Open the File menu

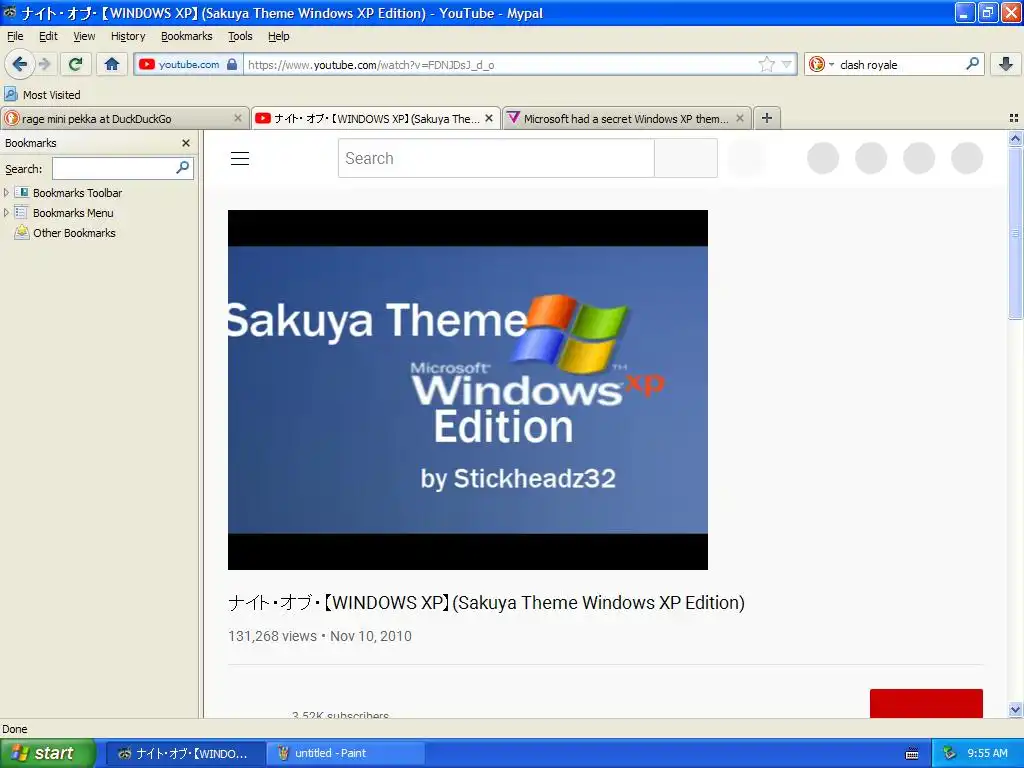click(x=15, y=36)
